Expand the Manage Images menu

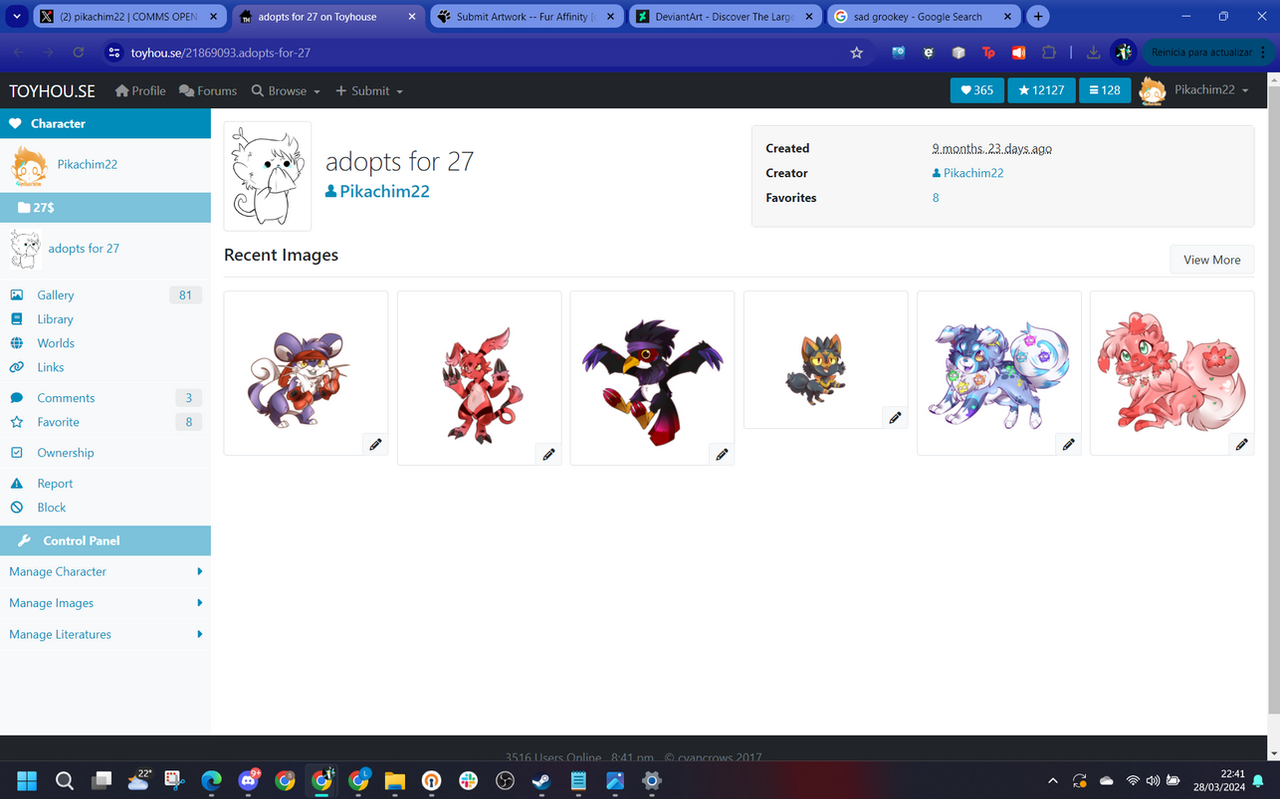click(105, 603)
